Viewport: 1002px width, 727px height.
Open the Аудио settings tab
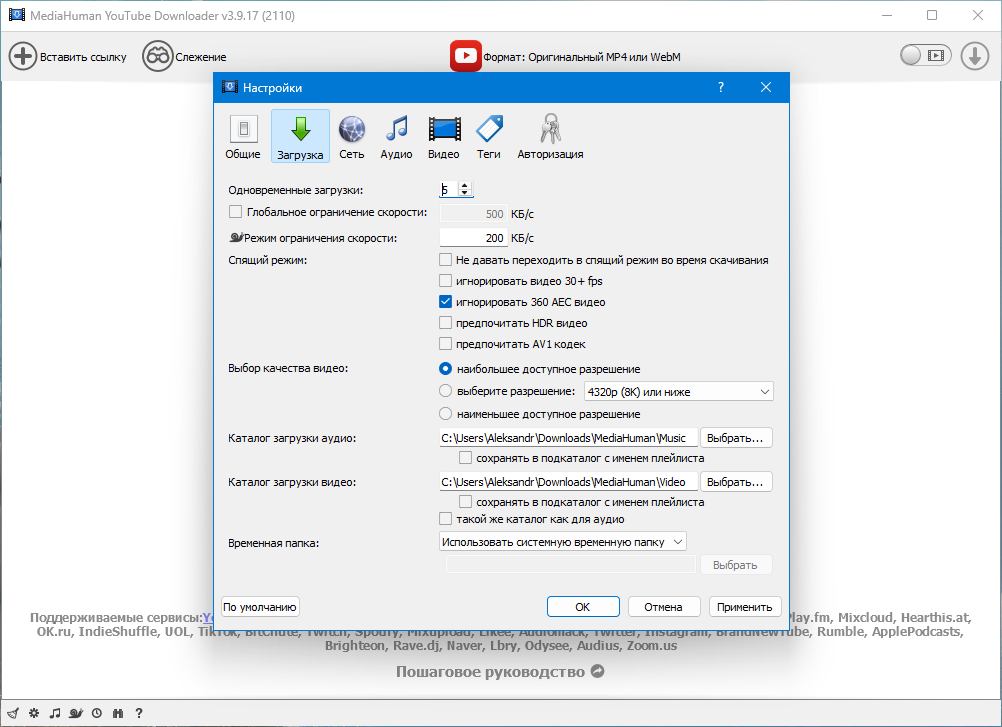[x=396, y=137]
